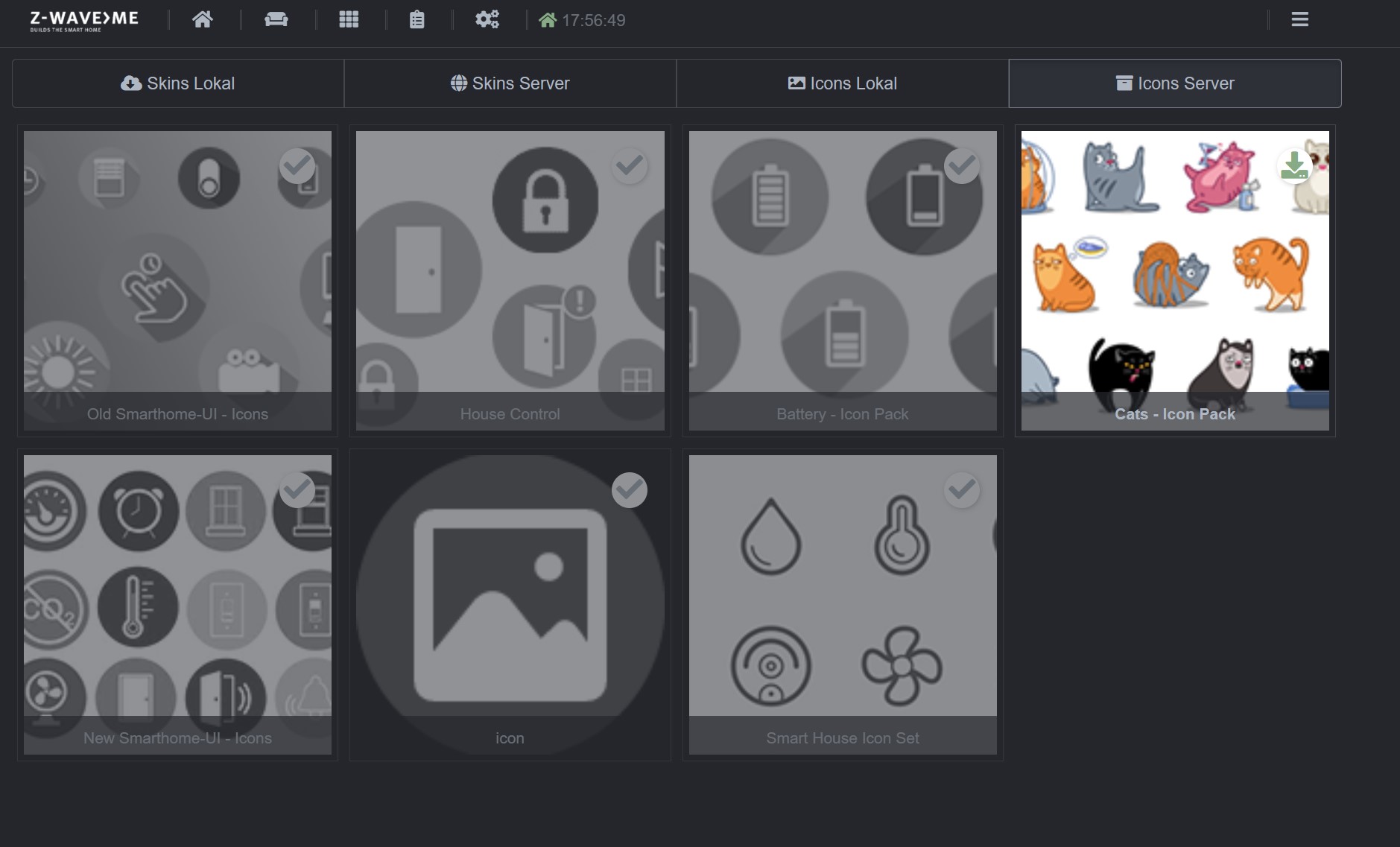Open the rooms sofa icon
The height and width of the screenshot is (847, 1400).
tap(276, 19)
